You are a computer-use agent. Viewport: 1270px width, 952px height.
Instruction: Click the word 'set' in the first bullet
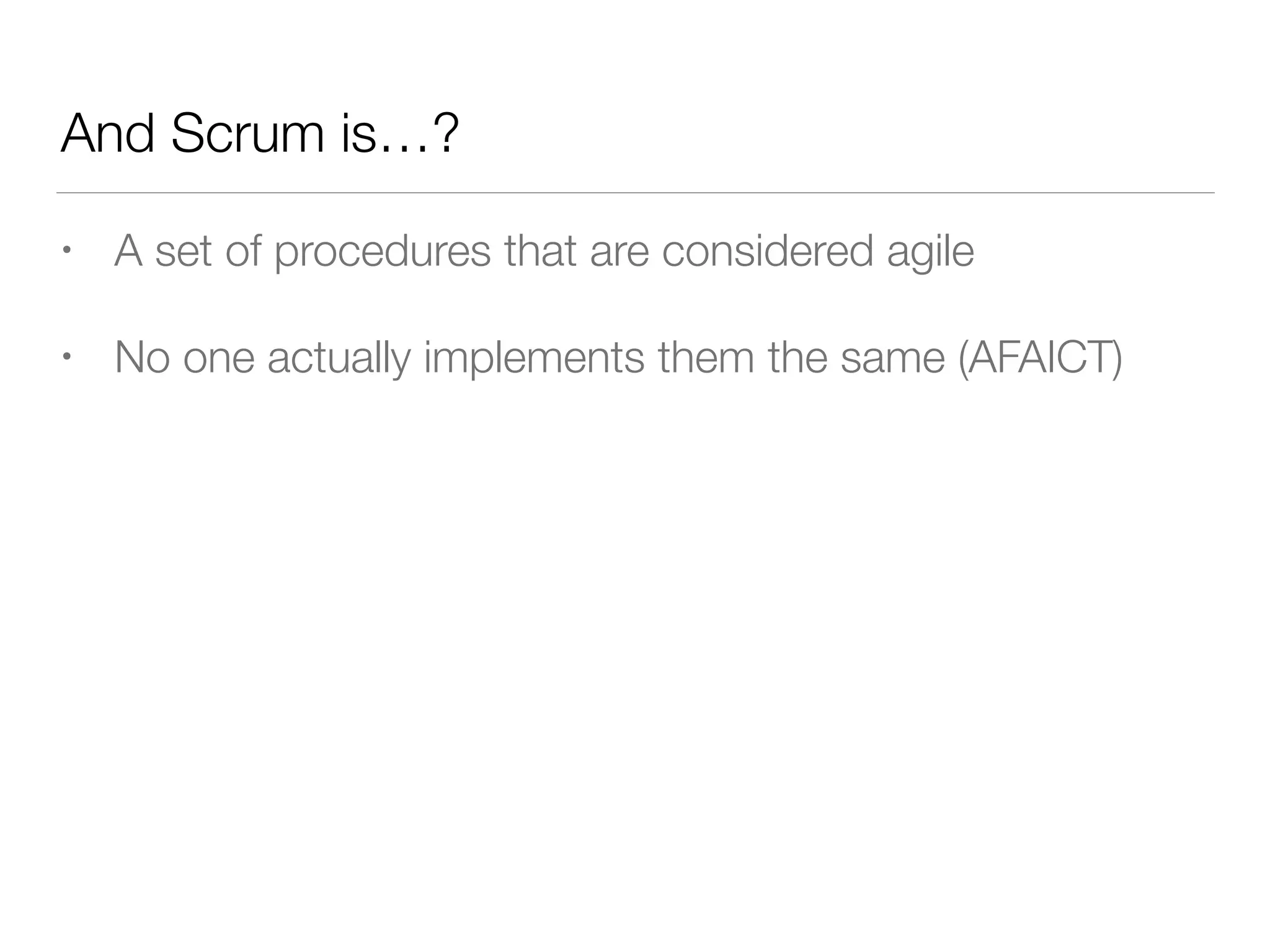(184, 253)
